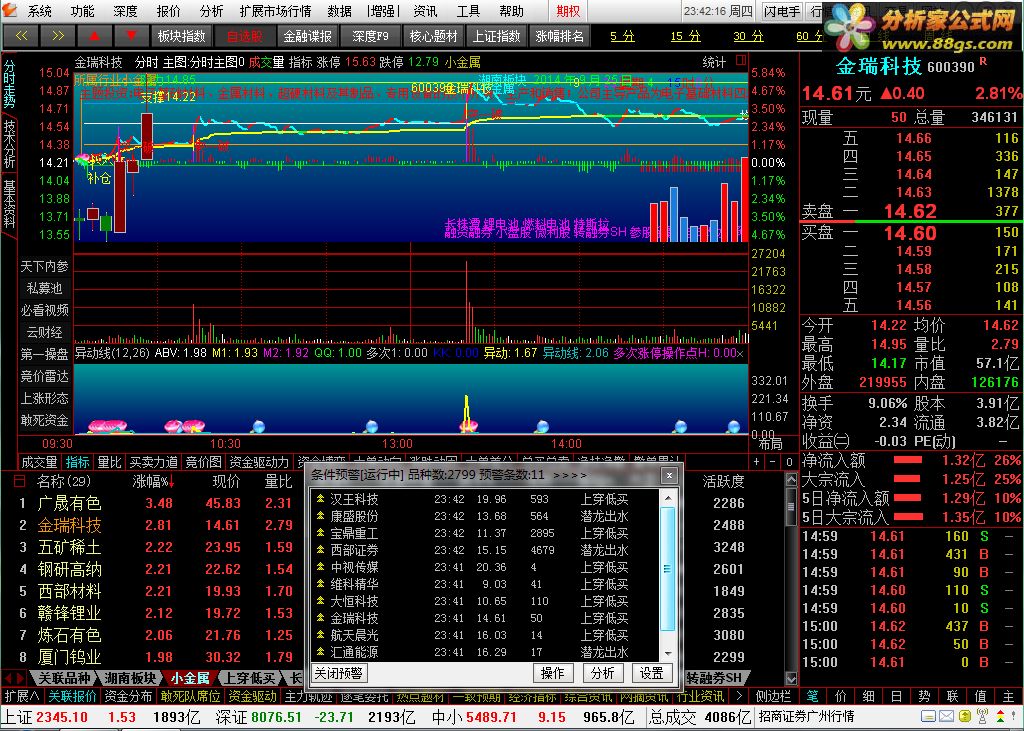Click the 操作 button in alert dialog
The height and width of the screenshot is (731, 1024).
[x=552, y=673]
